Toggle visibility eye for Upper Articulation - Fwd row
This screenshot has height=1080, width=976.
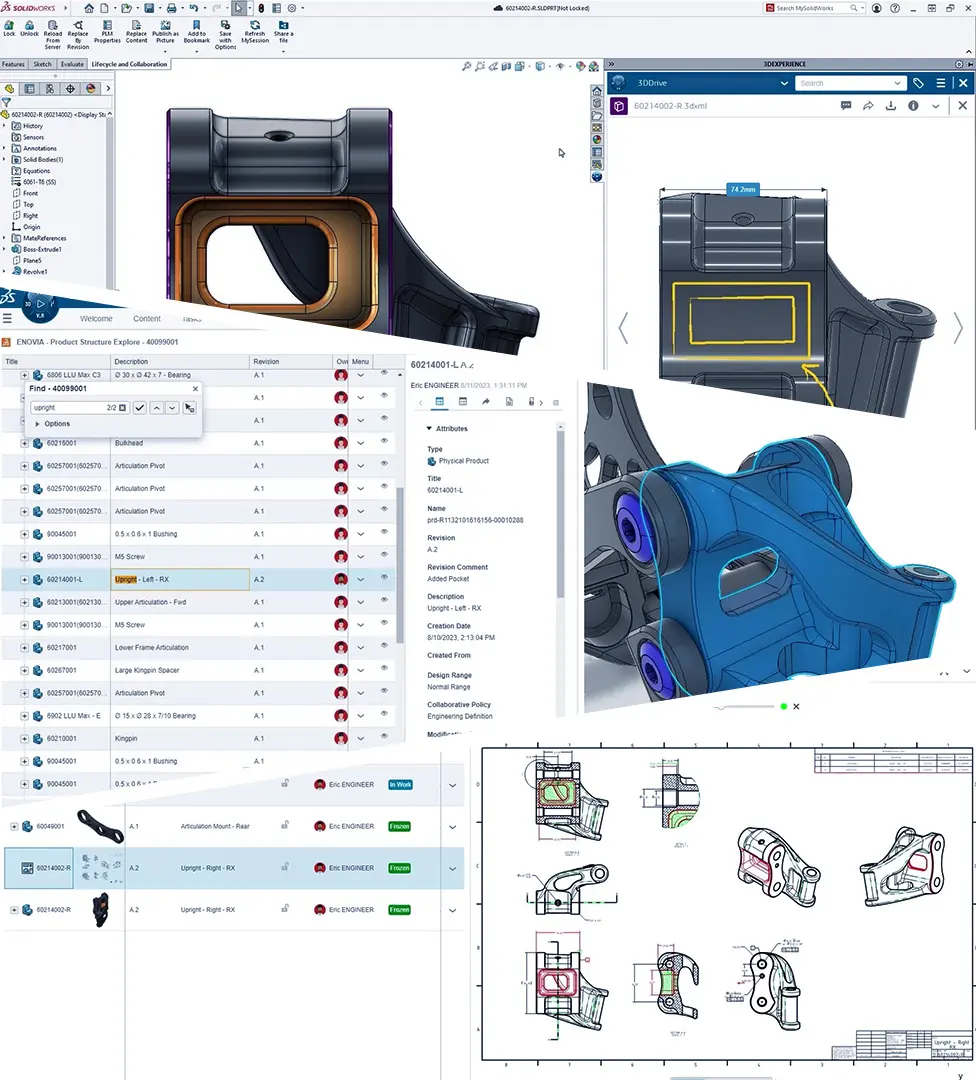pos(384,600)
